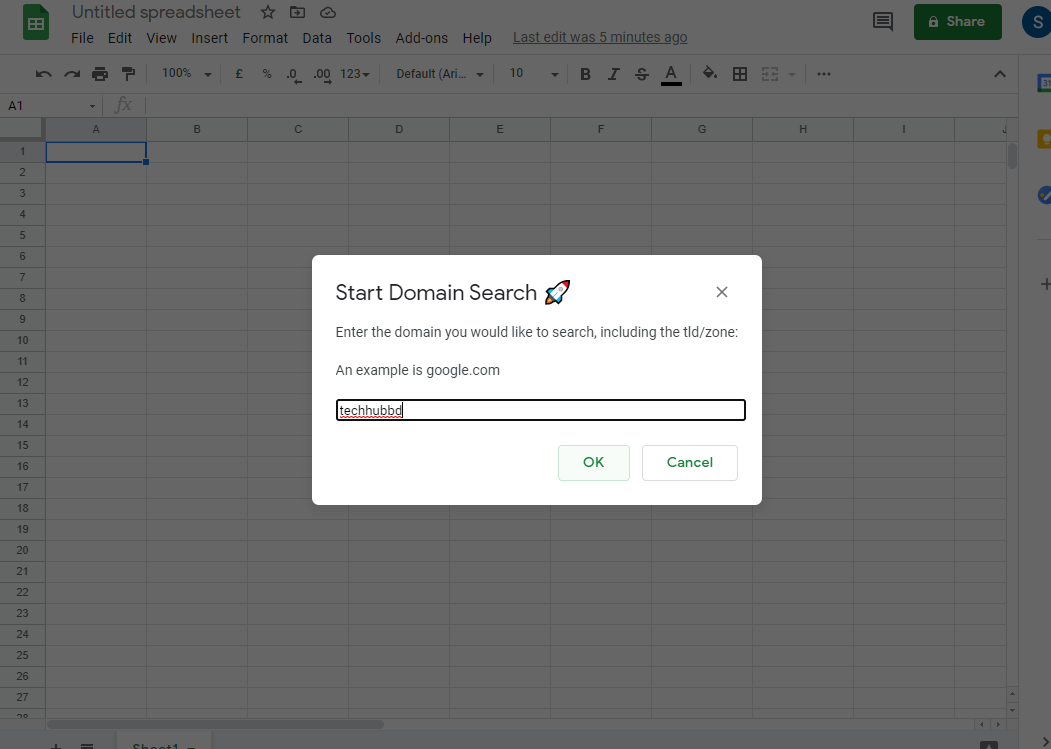Click the Google Sheets home logo
The height and width of the screenshot is (749, 1051).
pyautogui.click(x=36, y=23)
